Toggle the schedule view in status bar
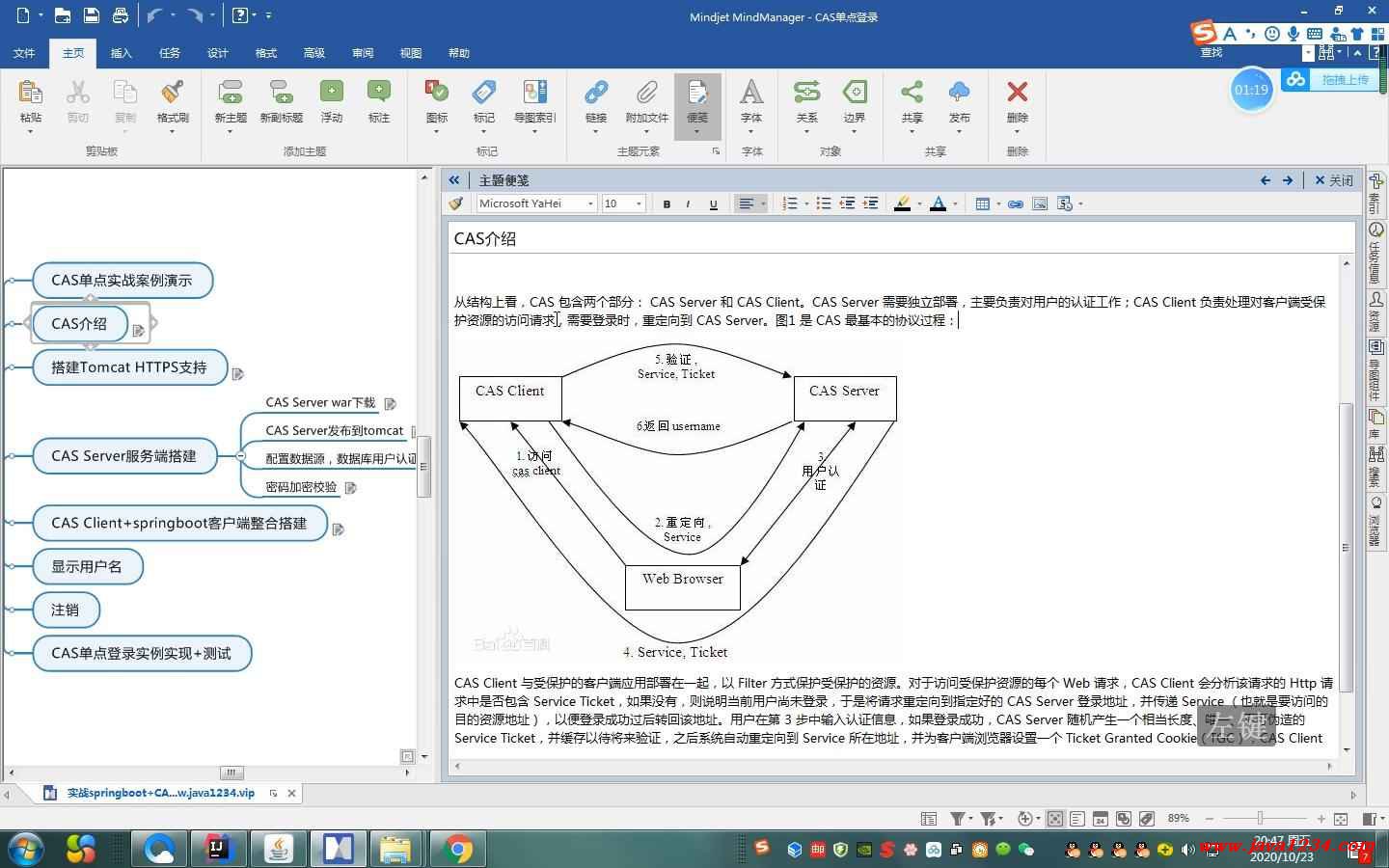 [x=1101, y=818]
